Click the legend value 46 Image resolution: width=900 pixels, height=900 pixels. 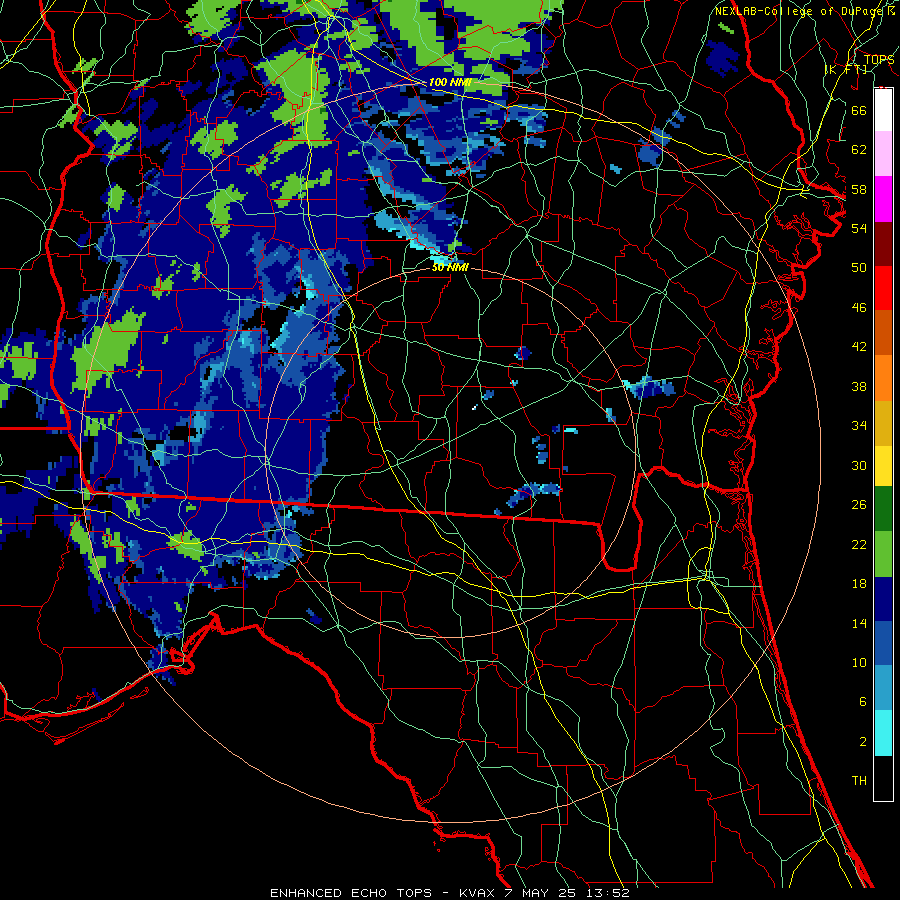[859, 307]
